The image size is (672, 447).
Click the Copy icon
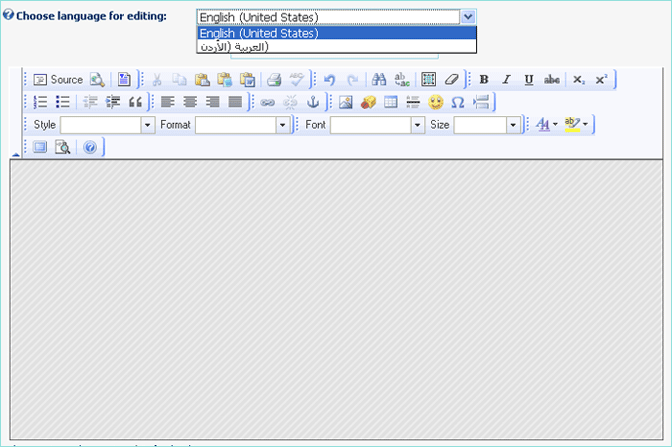pos(179,80)
